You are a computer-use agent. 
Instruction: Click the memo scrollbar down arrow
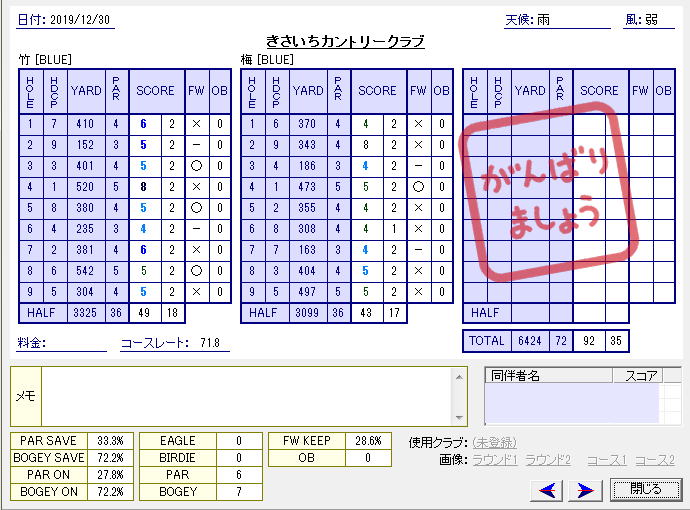pos(459,417)
